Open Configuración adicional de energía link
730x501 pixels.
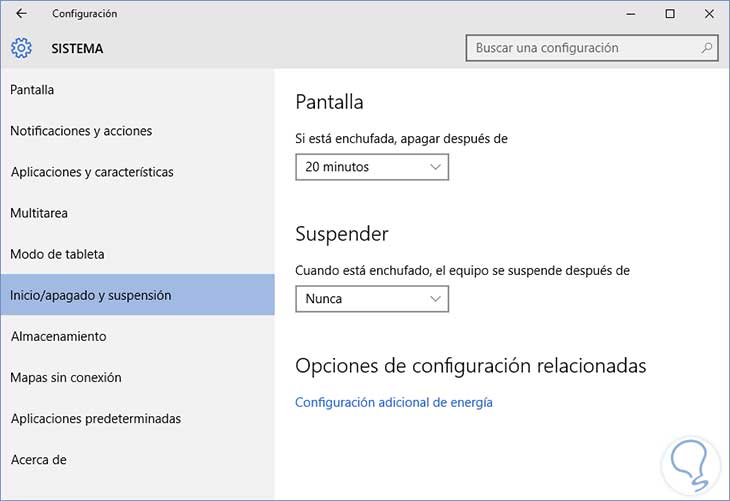coord(394,403)
